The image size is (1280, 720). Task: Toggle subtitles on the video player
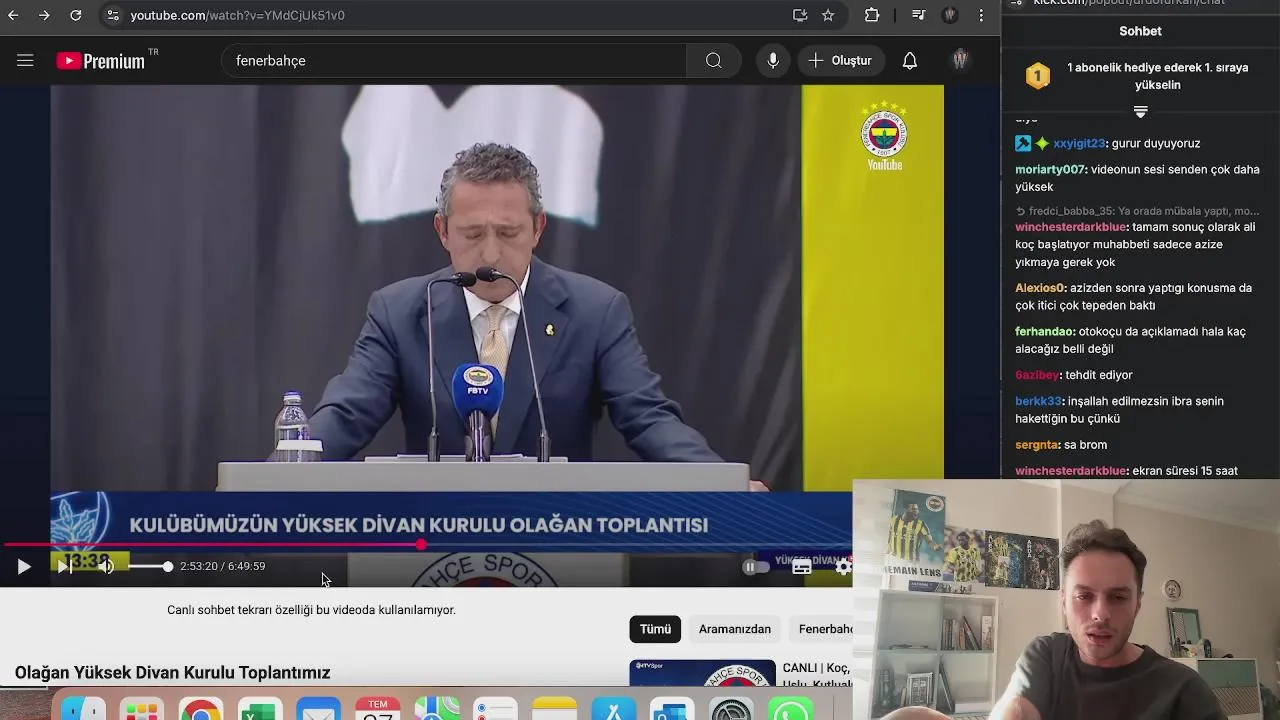(801, 567)
